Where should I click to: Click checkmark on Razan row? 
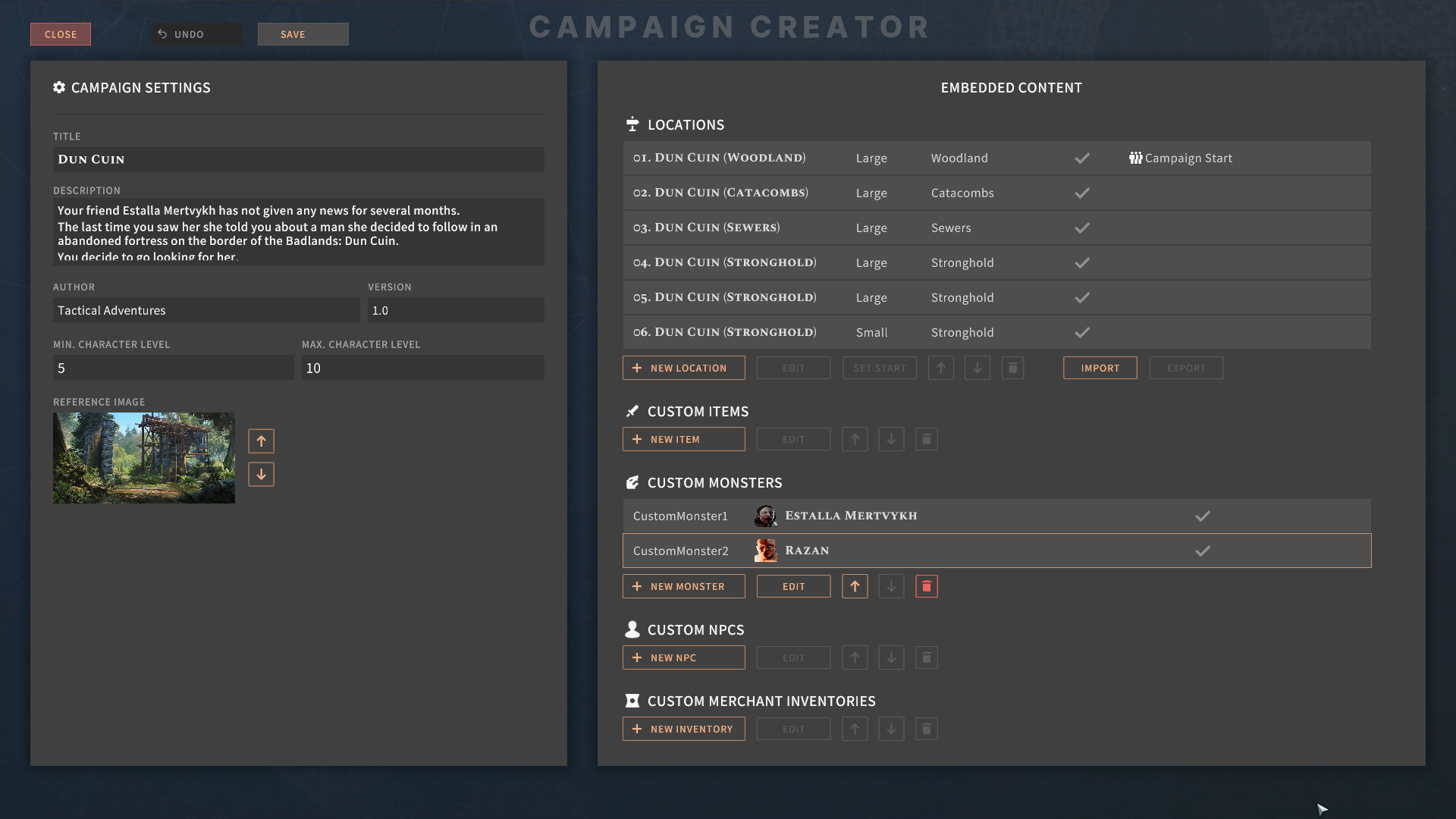click(1203, 551)
